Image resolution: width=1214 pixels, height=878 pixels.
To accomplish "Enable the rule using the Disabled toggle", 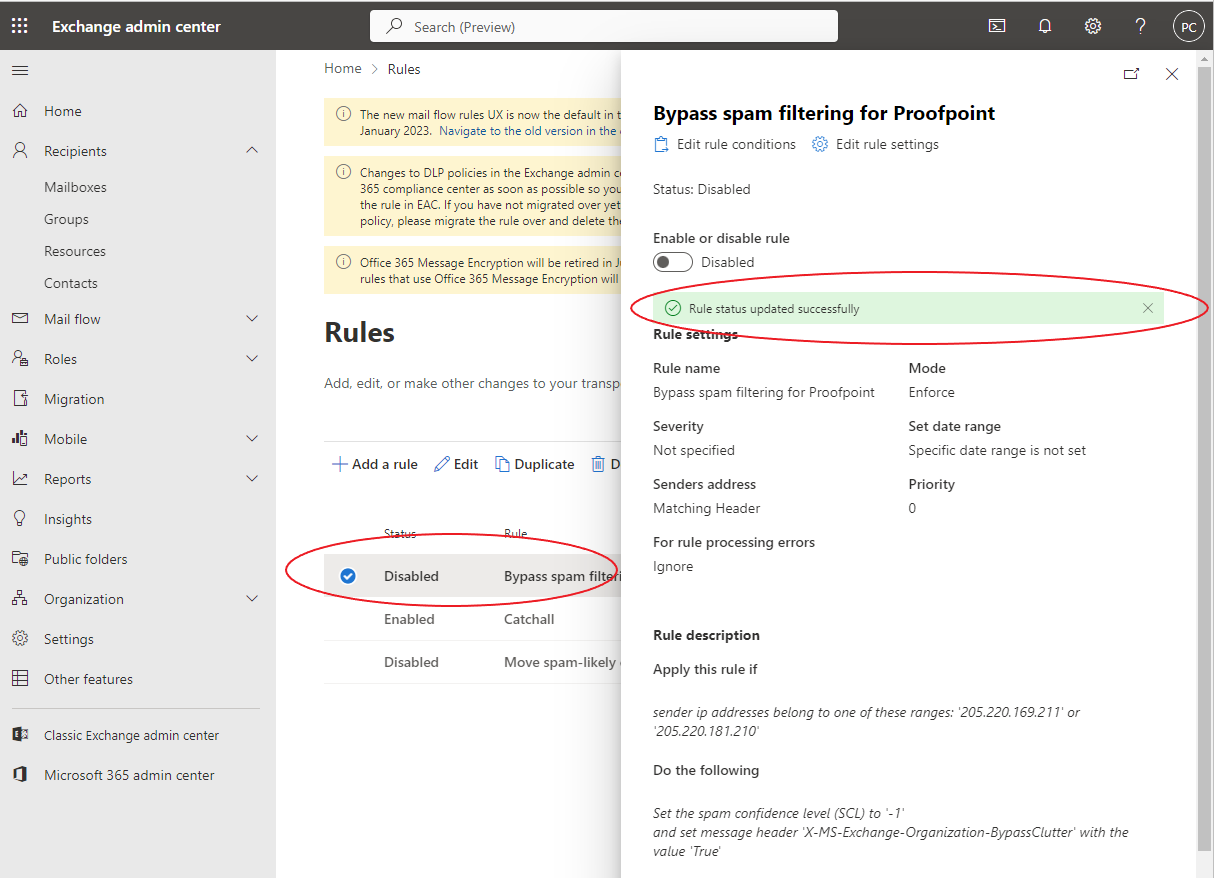I will pyautogui.click(x=672, y=261).
